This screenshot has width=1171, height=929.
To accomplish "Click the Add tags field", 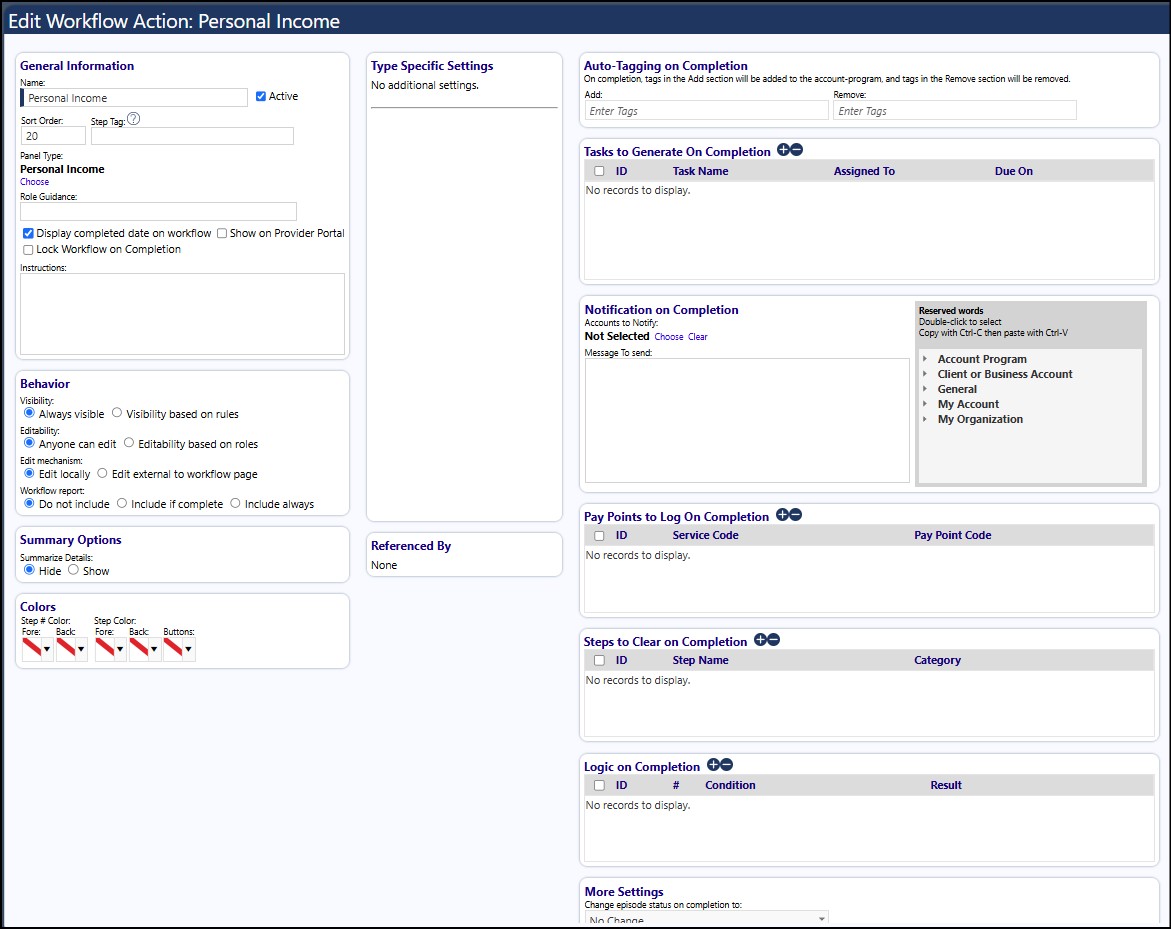I will (x=706, y=111).
